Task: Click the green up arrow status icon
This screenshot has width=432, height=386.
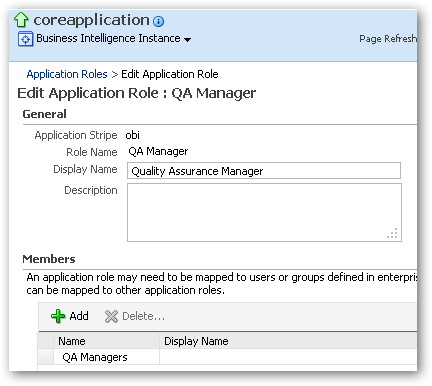Action: (21, 20)
